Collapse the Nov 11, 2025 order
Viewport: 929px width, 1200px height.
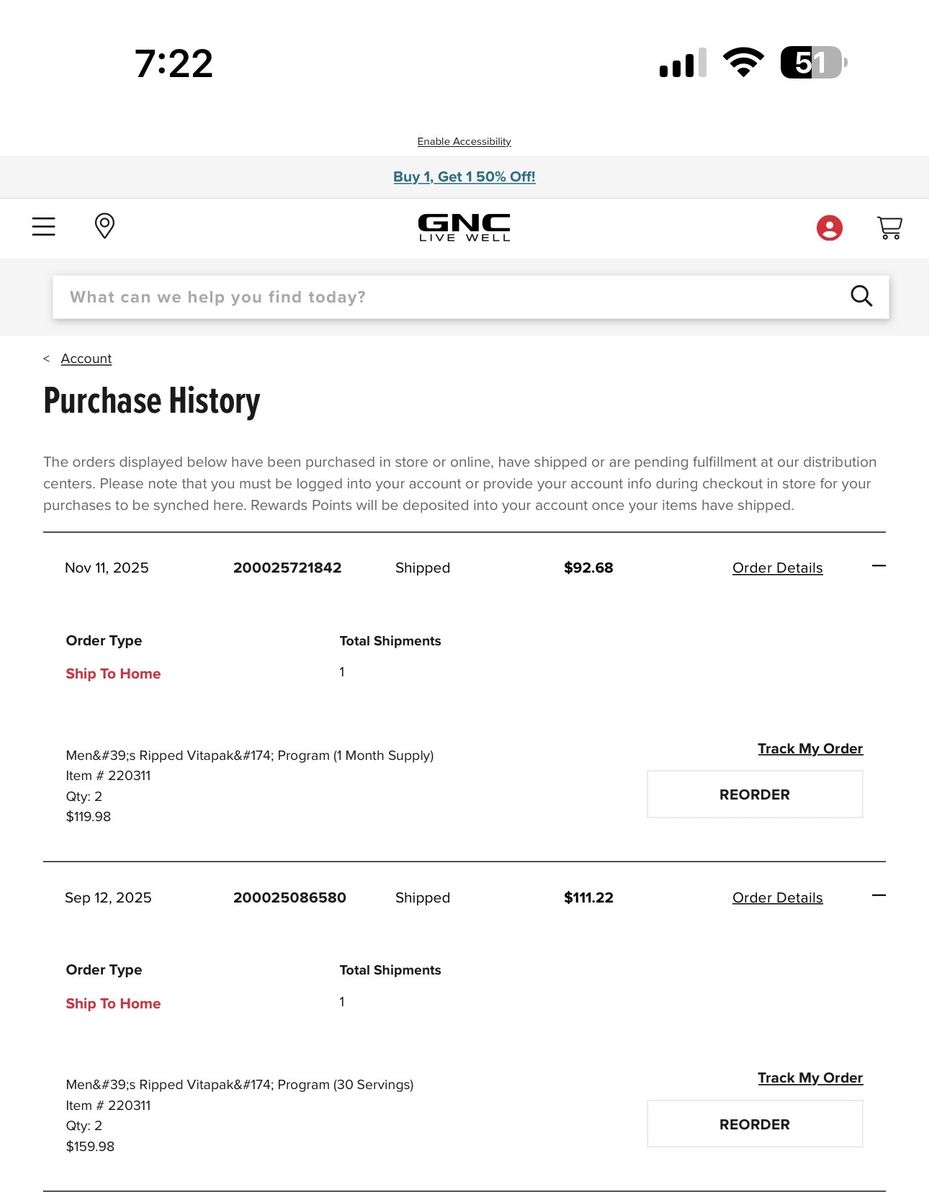pyautogui.click(x=878, y=566)
